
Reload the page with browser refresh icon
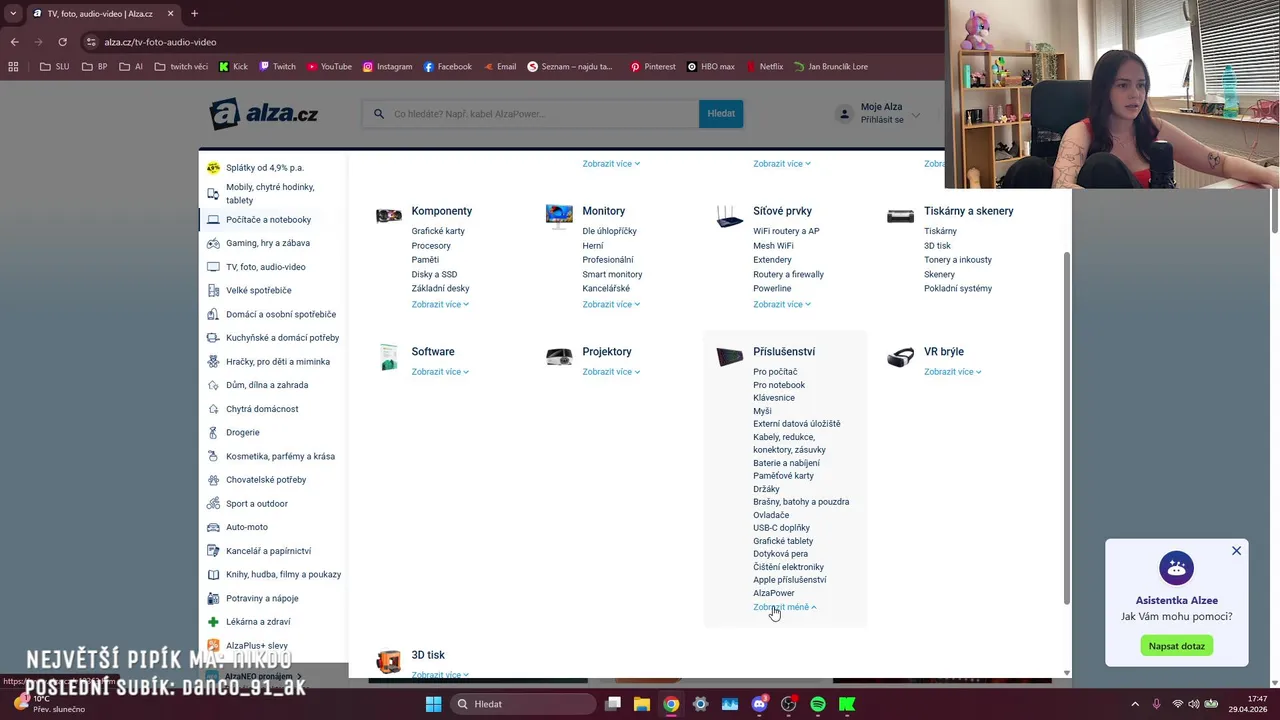point(62,42)
